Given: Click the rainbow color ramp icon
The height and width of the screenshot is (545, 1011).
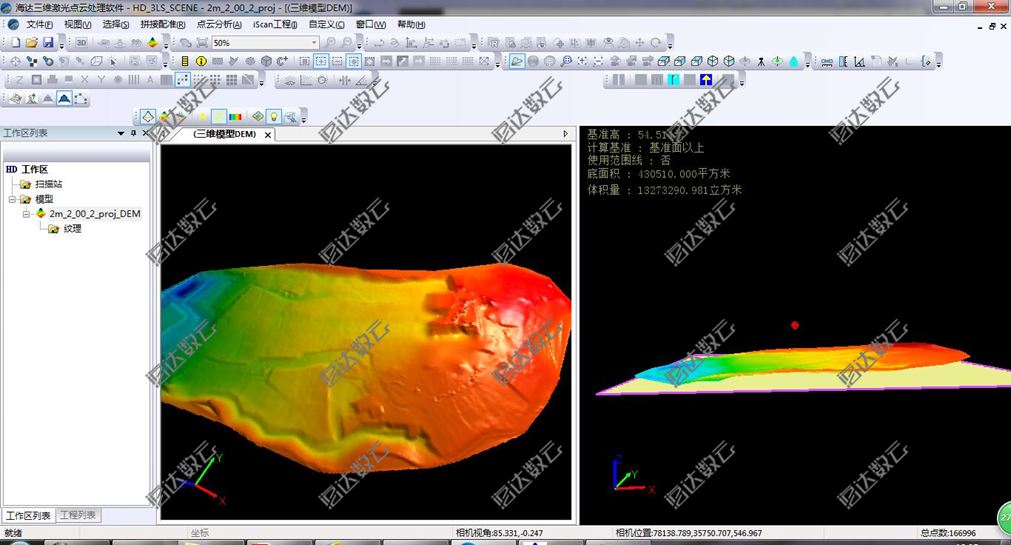Looking at the screenshot, I should point(237,117).
